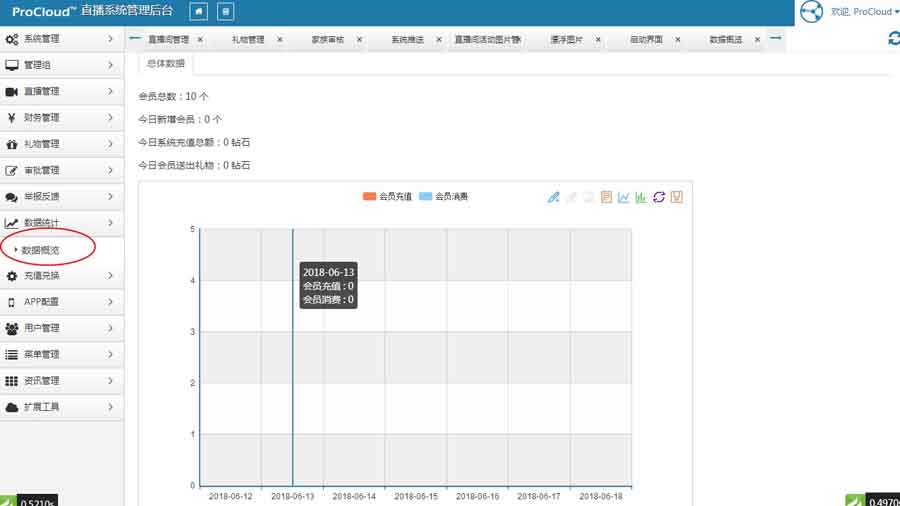Close the 直播间管理 tab

click(x=200, y=40)
